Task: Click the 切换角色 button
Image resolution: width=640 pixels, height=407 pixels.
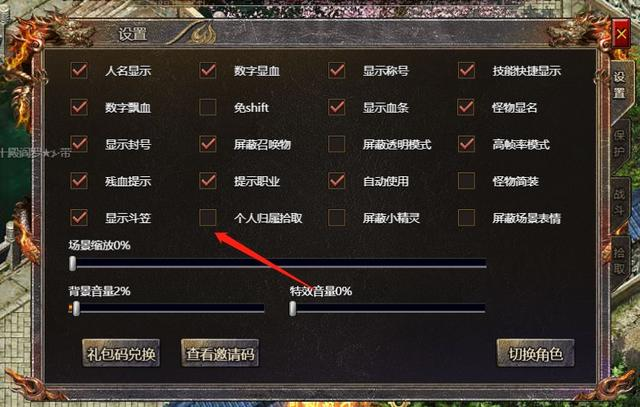Action: tap(535, 354)
